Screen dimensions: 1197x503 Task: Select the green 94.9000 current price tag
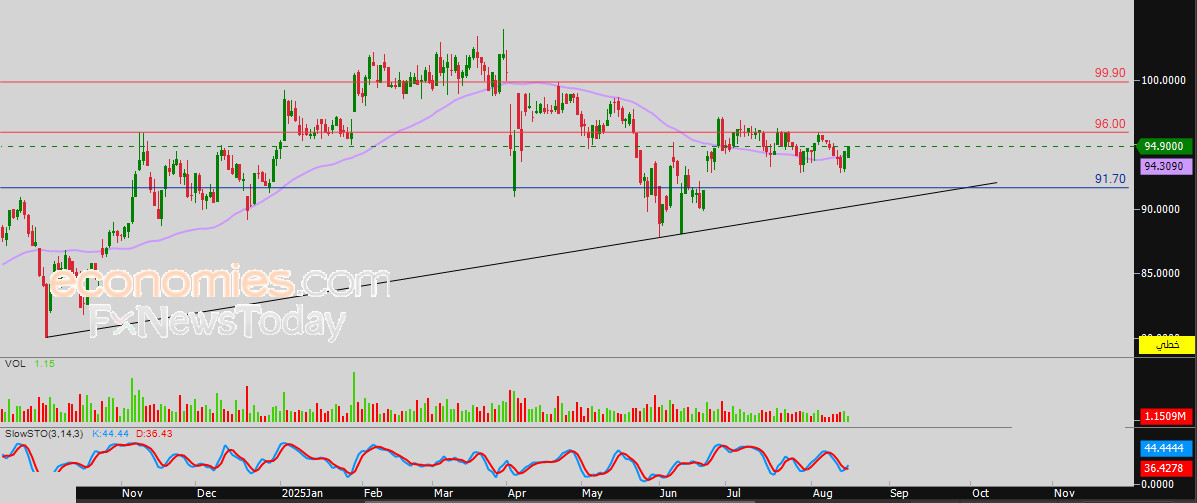tap(1166, 146)
